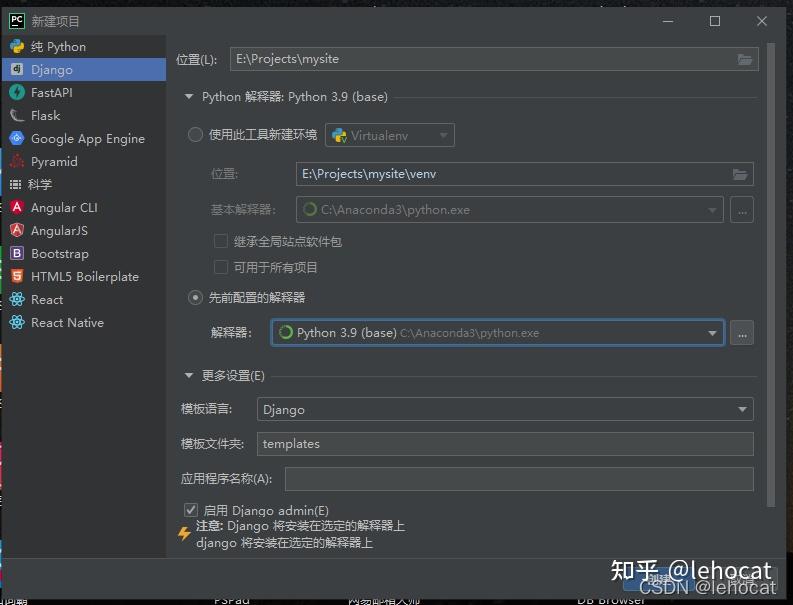Click the lightning warning icon near note

184,533
